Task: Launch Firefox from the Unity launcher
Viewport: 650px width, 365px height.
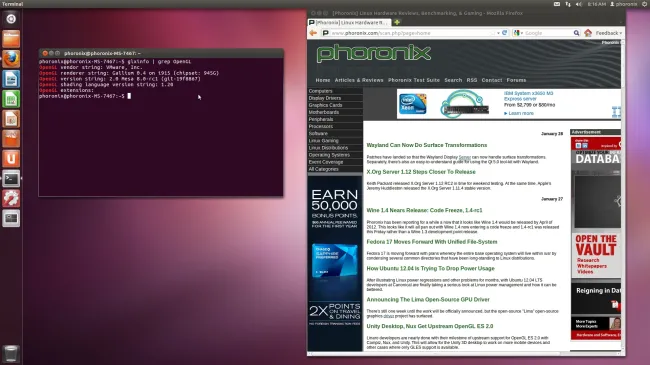Action: pos(11,59)
